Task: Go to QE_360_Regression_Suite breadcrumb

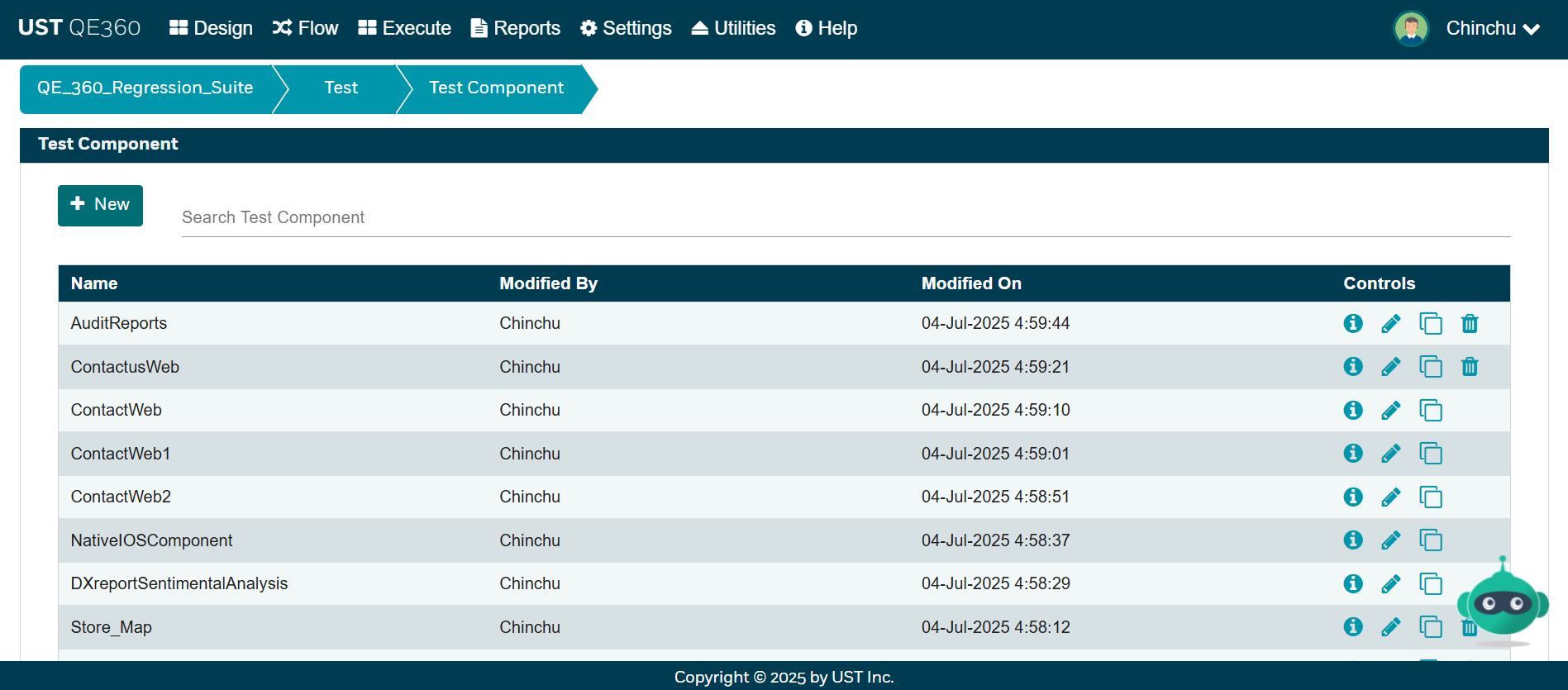Action: click(x=145, y=88)
